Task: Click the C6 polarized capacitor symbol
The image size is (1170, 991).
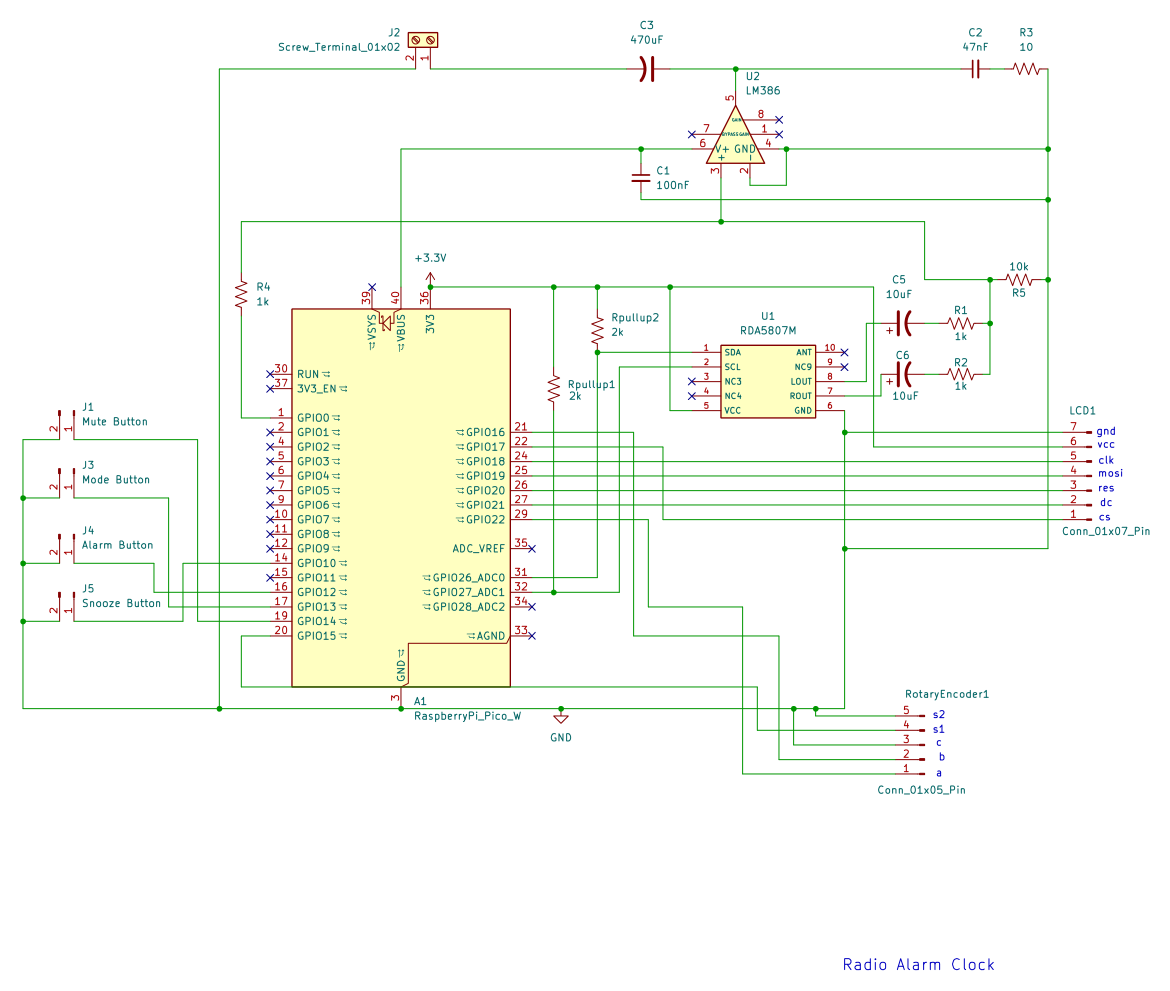Action: coord(903,375)
